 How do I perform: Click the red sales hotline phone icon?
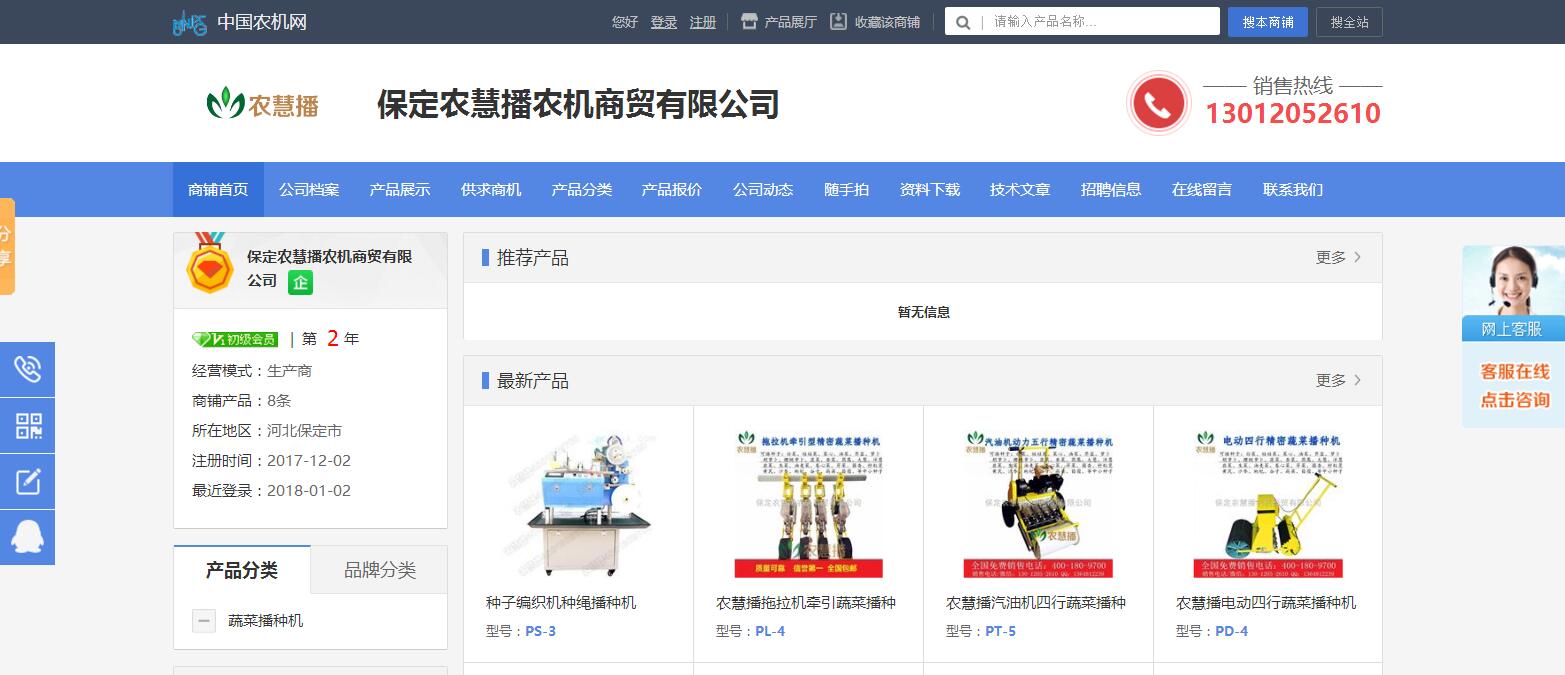click(1158, 103)
